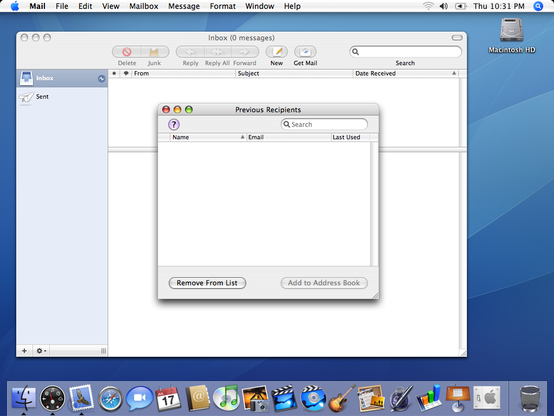Sort recipients by Email column

point(289,137)
